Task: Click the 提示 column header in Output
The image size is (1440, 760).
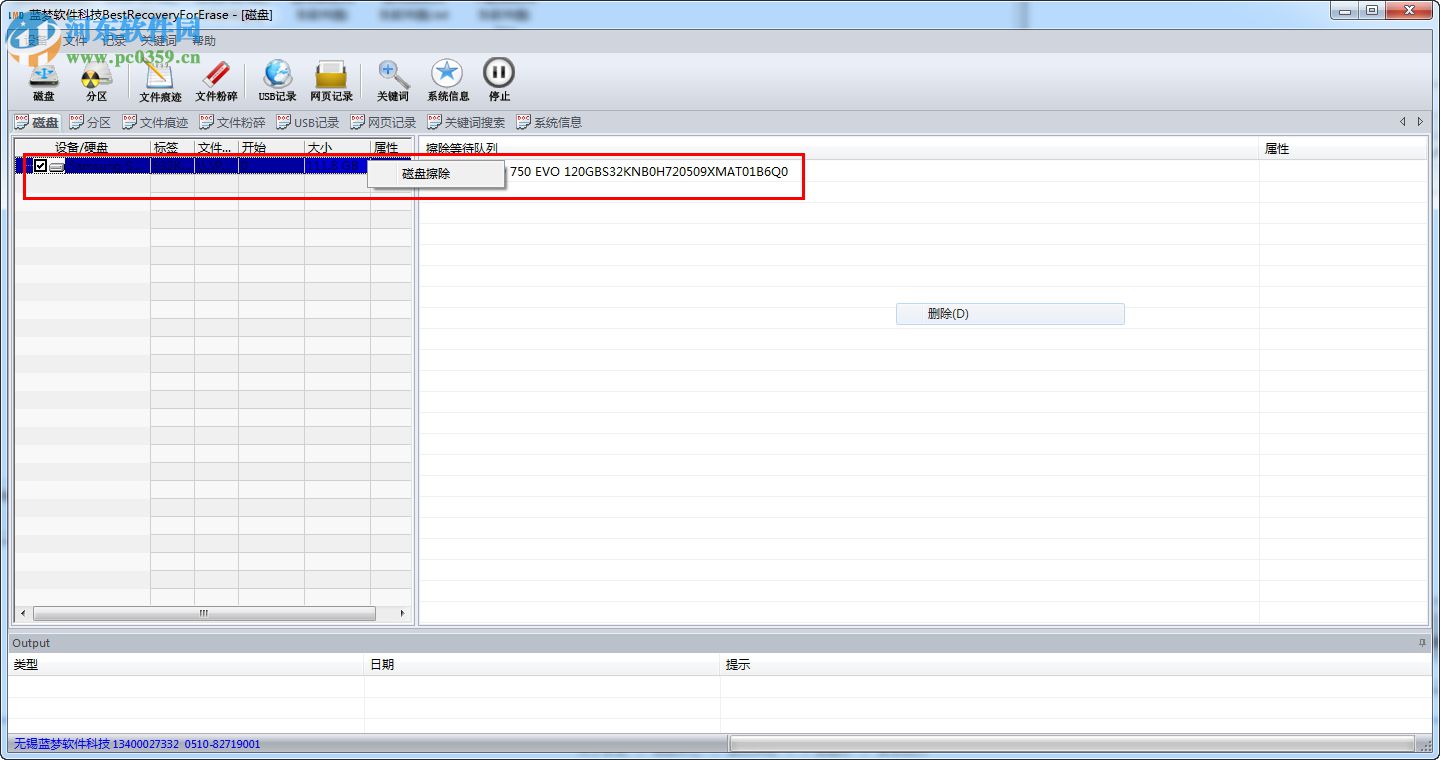Action: [x=1076, y=665]
